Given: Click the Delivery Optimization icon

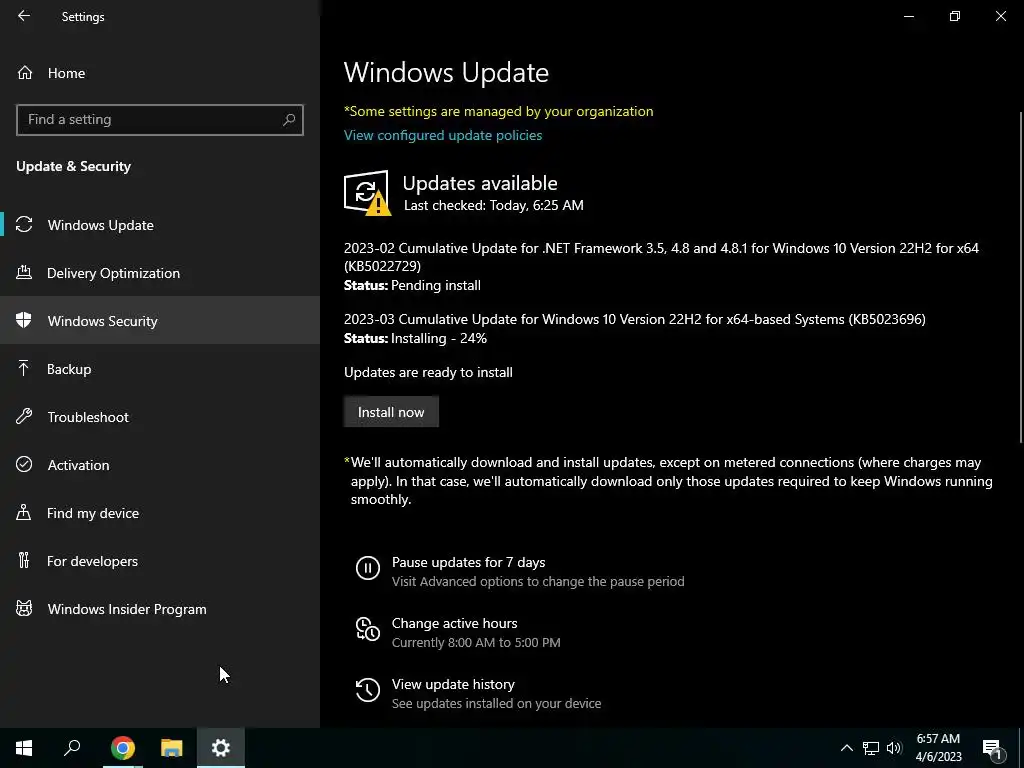Looking at the screenshot, I should coord(24,272).
